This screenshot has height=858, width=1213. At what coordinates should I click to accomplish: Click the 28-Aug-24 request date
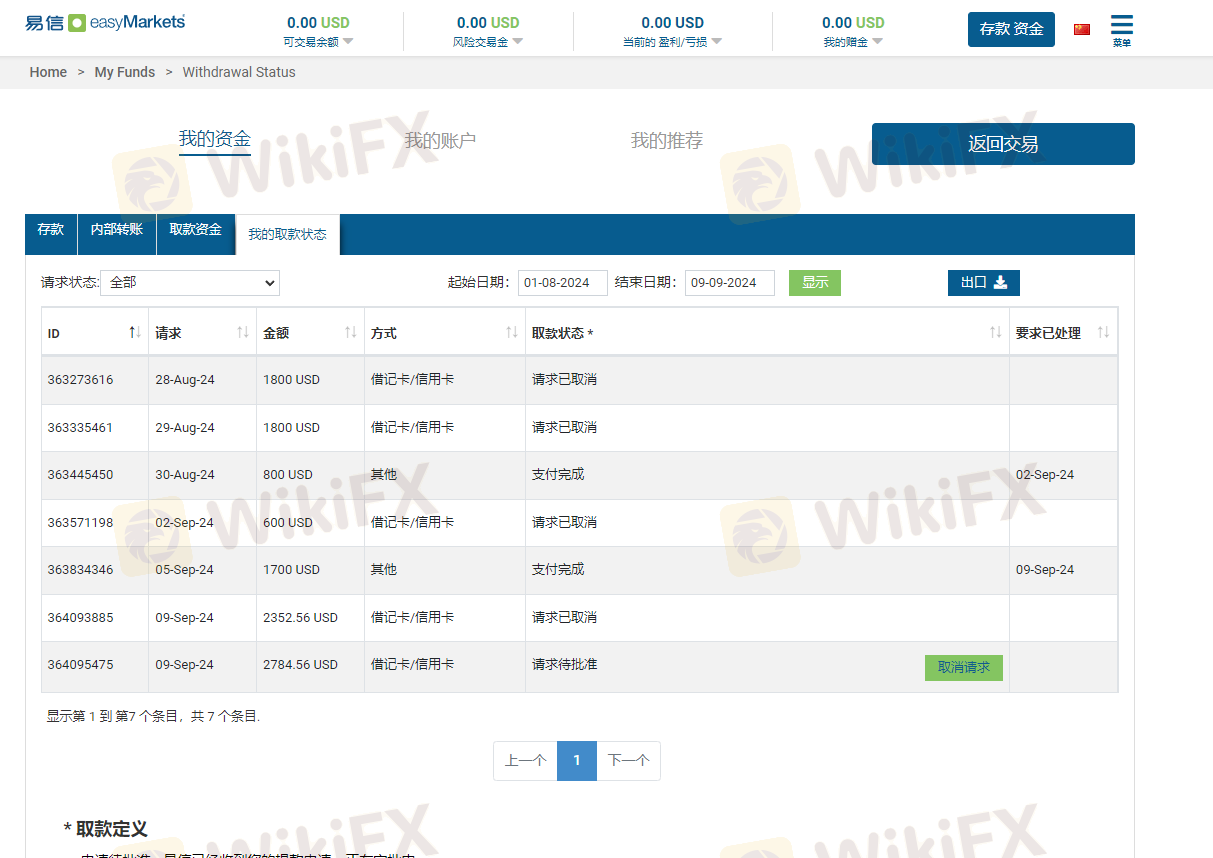pos(185,380)
